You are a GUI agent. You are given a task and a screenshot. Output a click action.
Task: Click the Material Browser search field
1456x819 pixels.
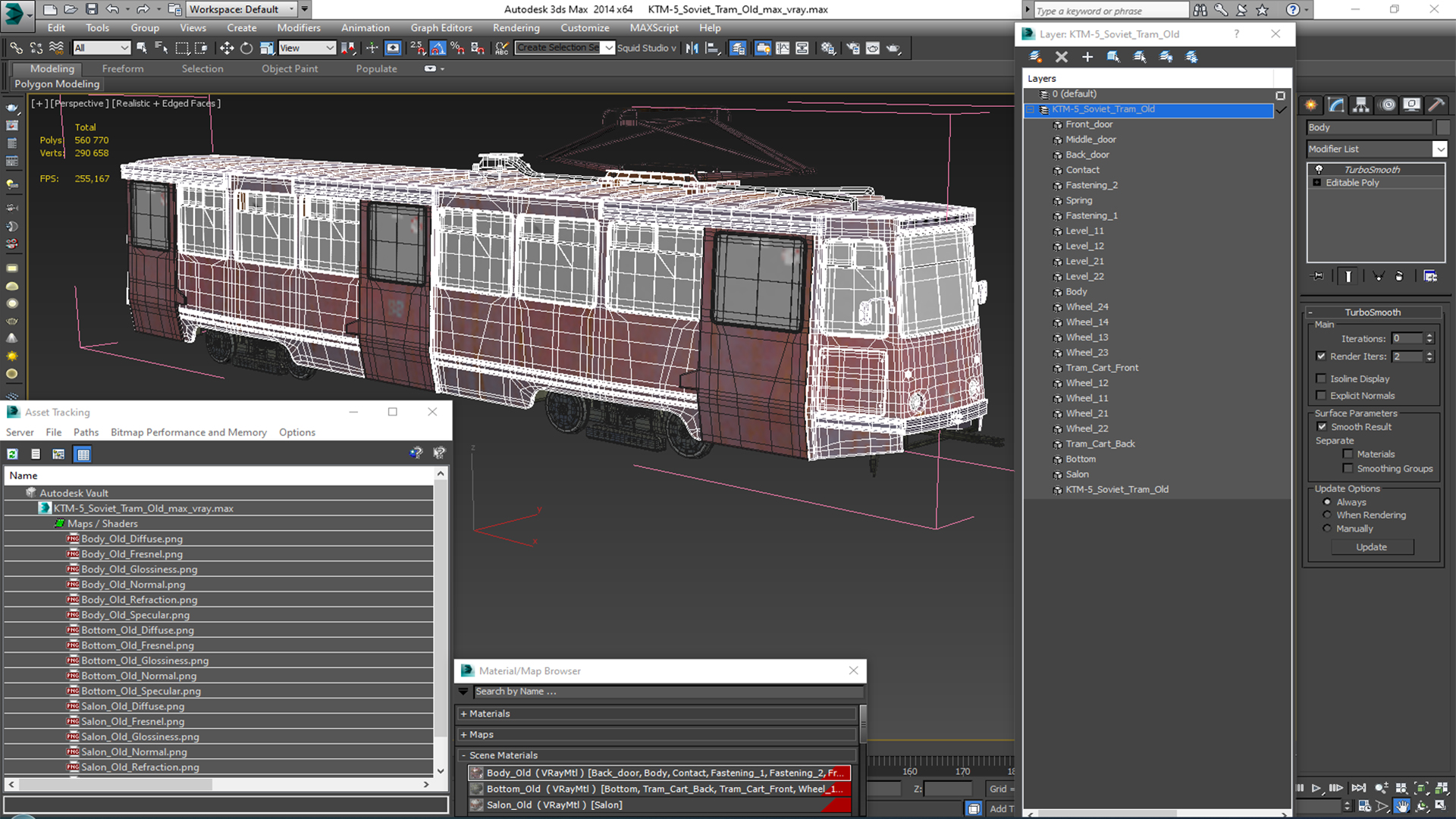pos(668,692)
